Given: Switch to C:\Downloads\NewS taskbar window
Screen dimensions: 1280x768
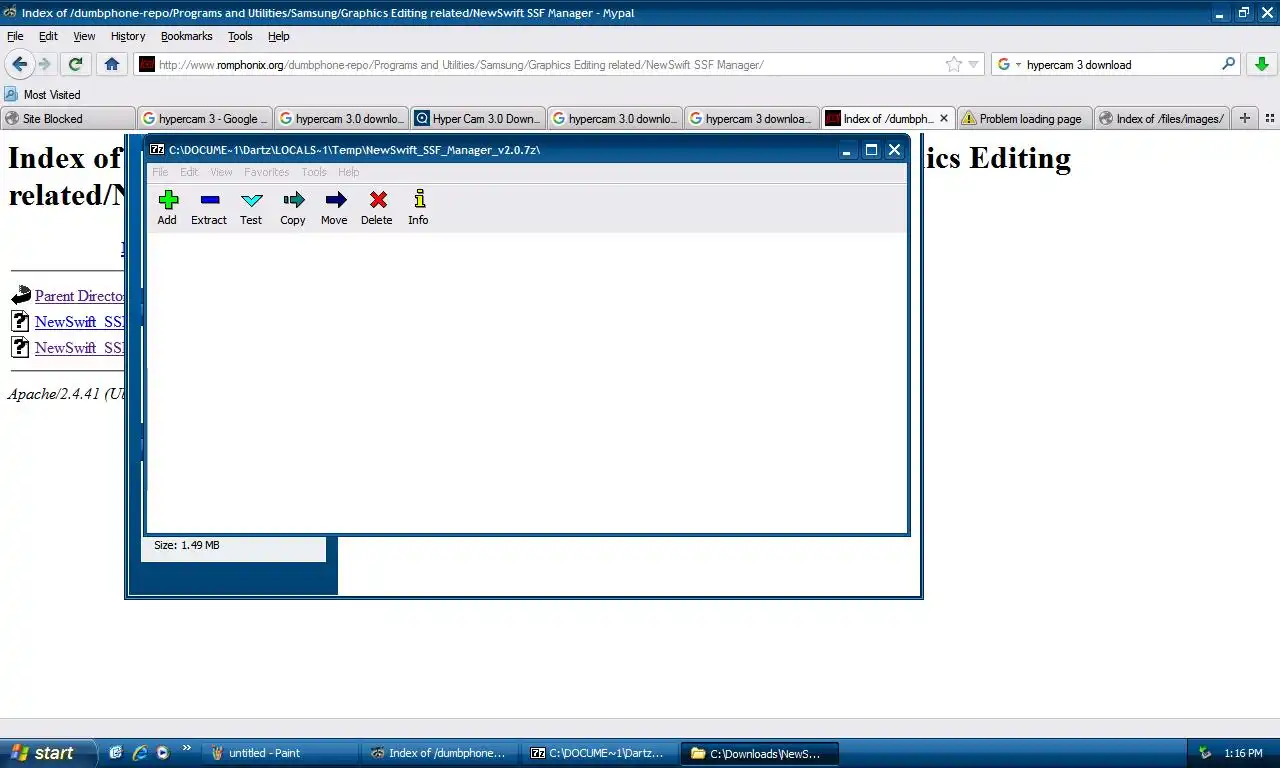Looking at the screenshot, I should point(760,753).
